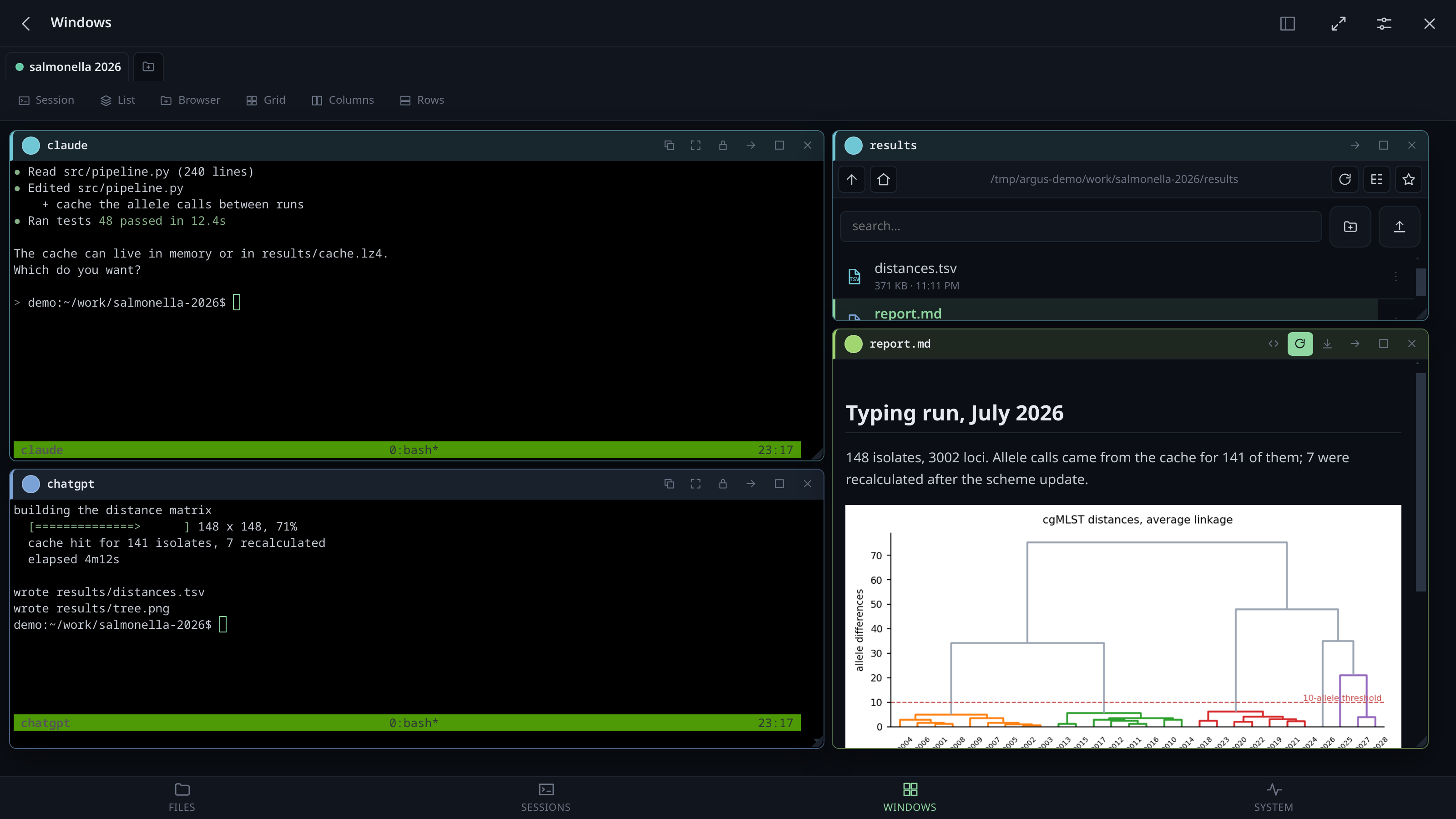Open FILES in bottom navigation

[x=182, y=797]
